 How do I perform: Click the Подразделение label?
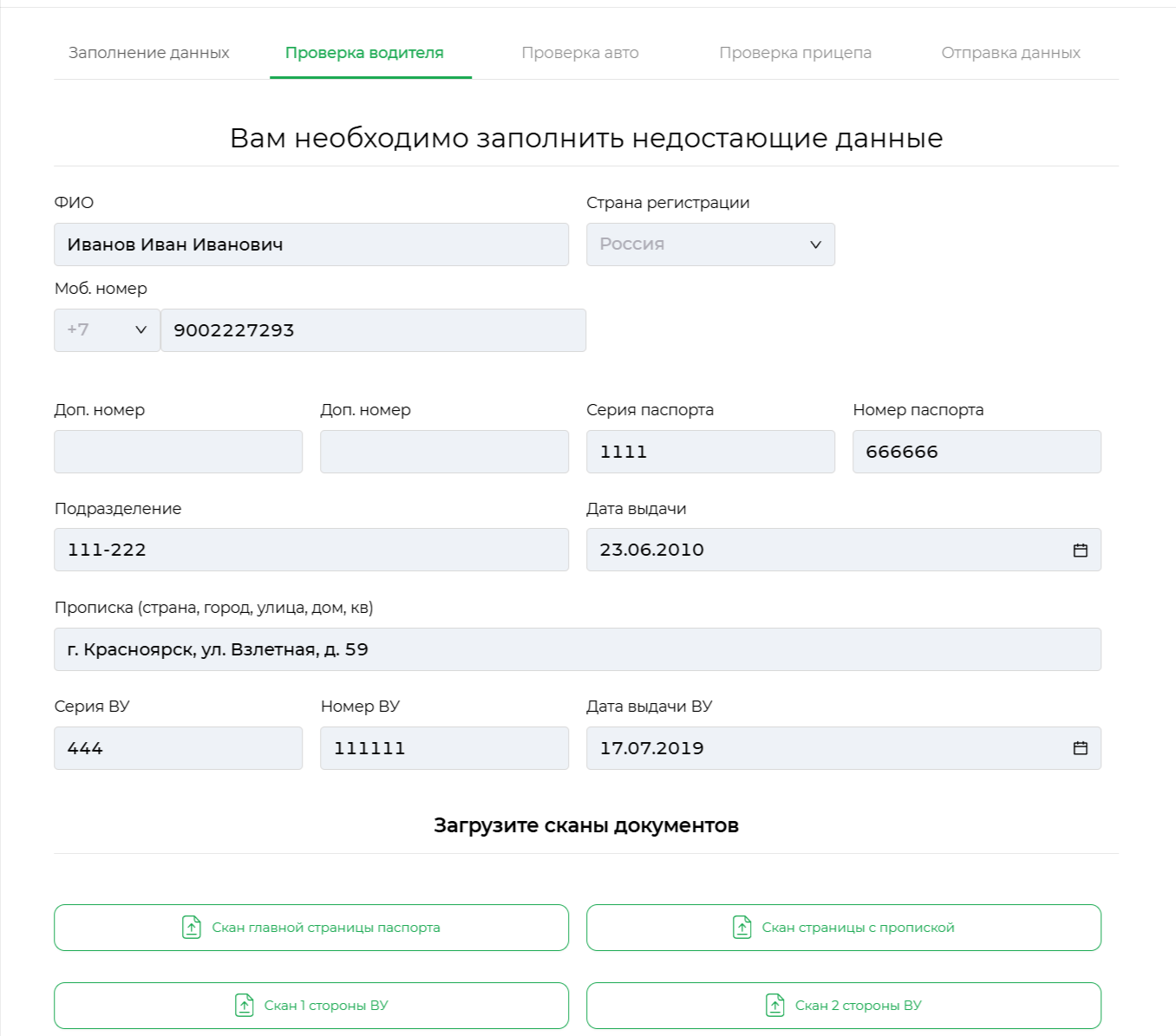pos(118,509)
